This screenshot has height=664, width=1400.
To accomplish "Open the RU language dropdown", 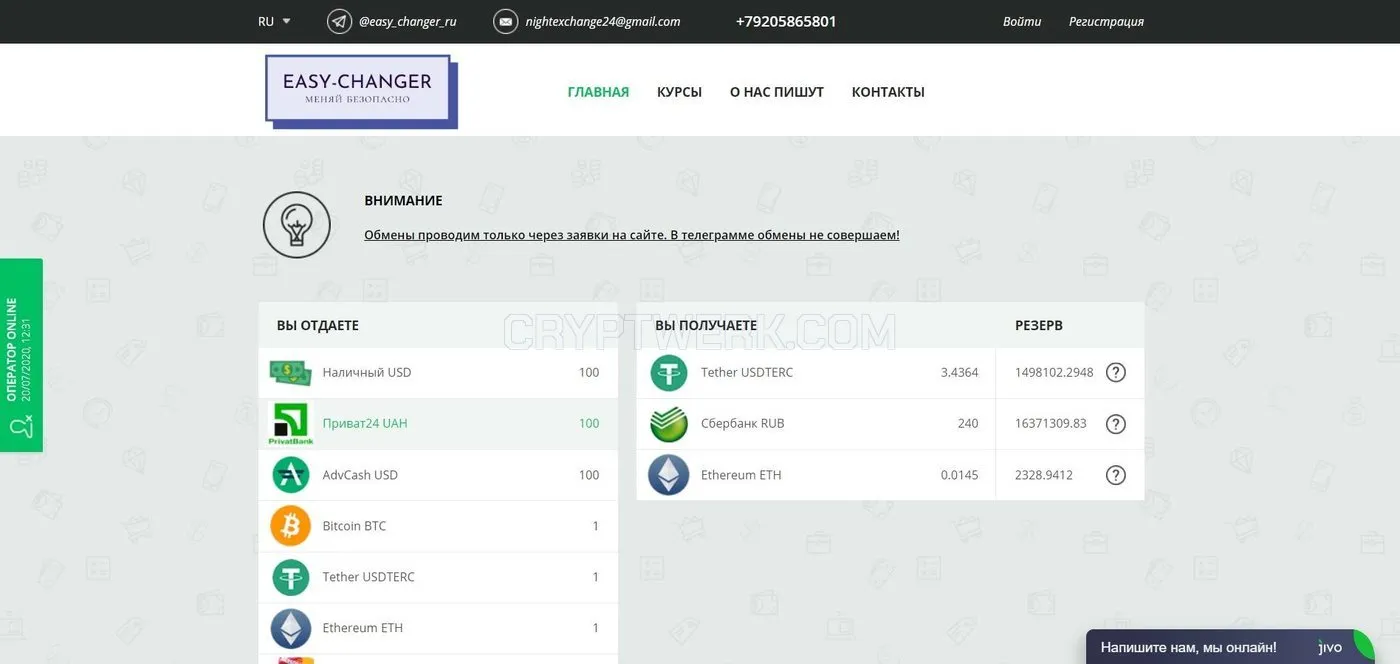I will [274, 21].
